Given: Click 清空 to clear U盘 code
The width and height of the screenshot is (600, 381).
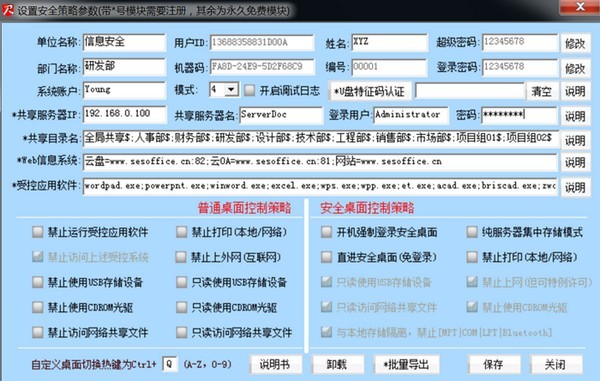Looking at the screenshot, I should [541, 91].
